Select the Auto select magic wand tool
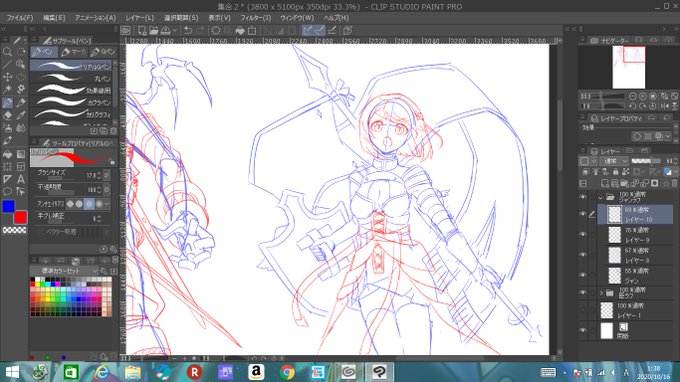This screenshot has height=382, width=680. point(7,90)
